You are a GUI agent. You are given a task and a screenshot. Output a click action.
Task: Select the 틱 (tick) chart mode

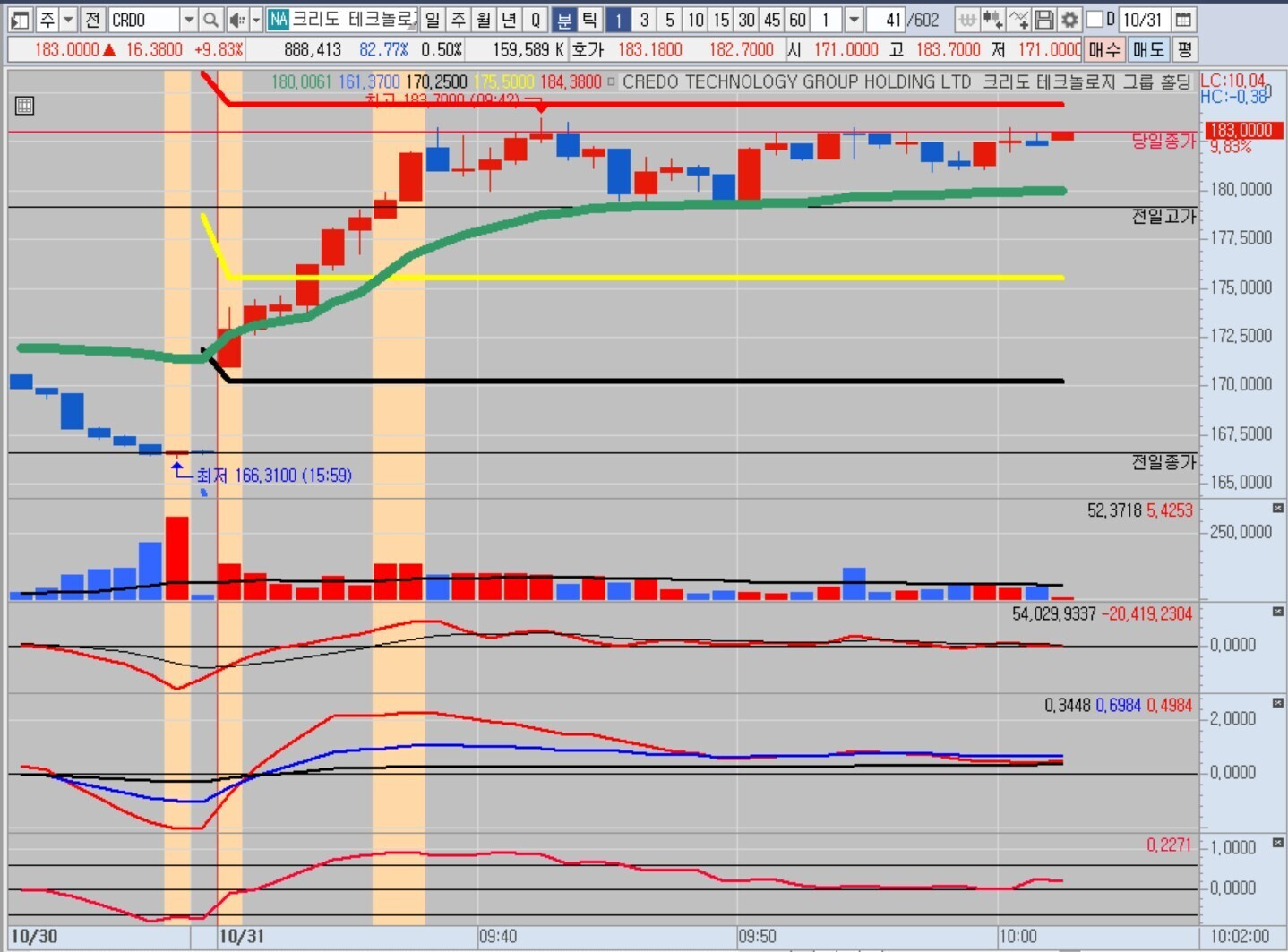(x=589, y=19)
